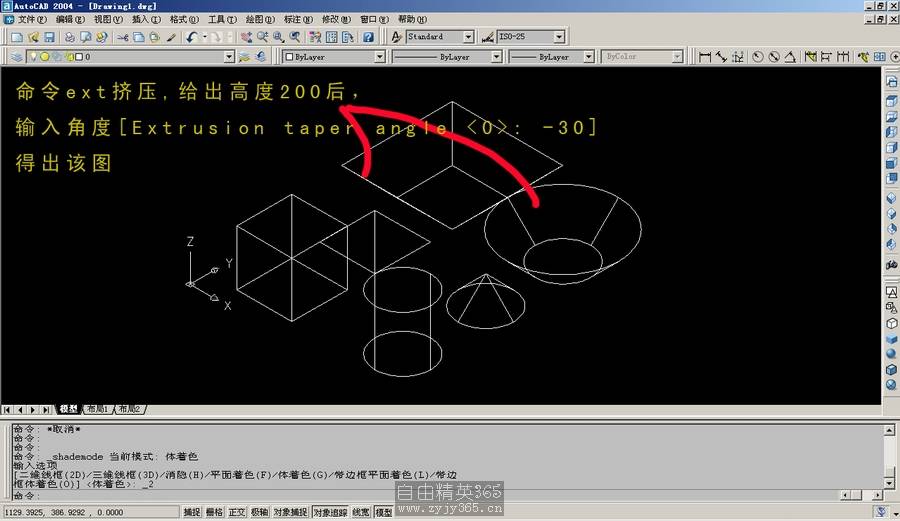Click the Cut scissors icon
Viewport: 900px width, 521px height.
[x=123, y=37]
